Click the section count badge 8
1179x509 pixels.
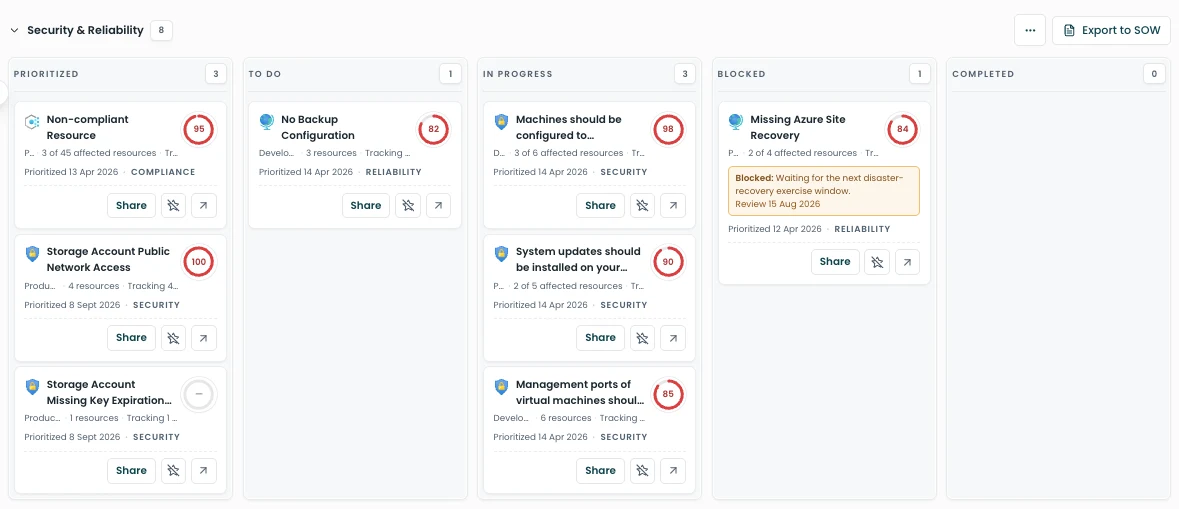[x=161, y=31]
